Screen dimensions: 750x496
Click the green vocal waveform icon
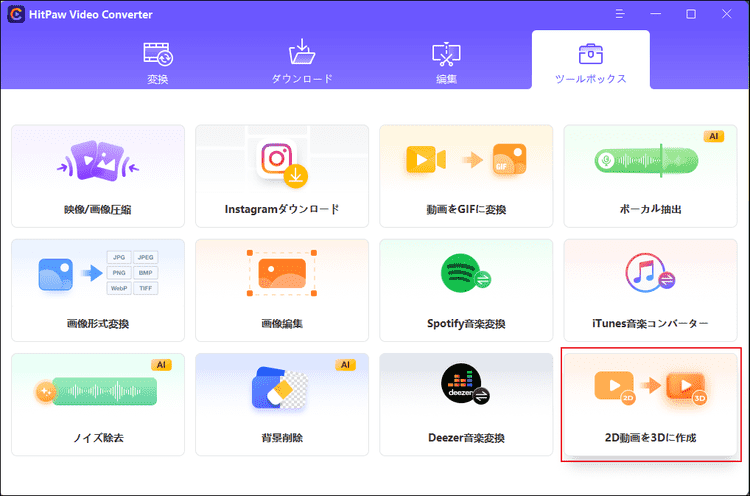(x=646, y=160)
